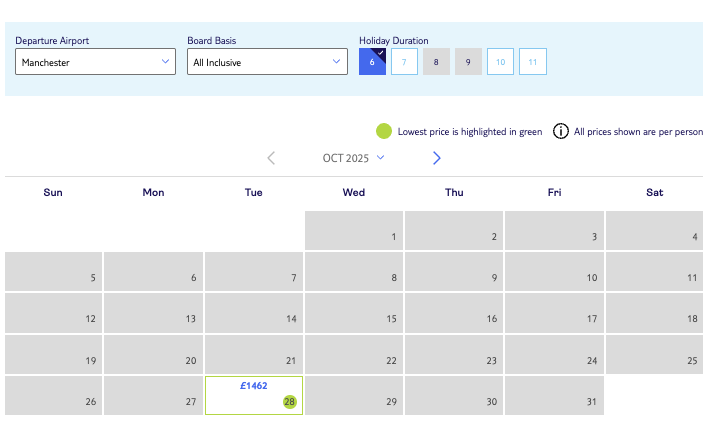
Task: Select the 8 nights duration option
Action: pyautogui.click(x=436, y=62)
